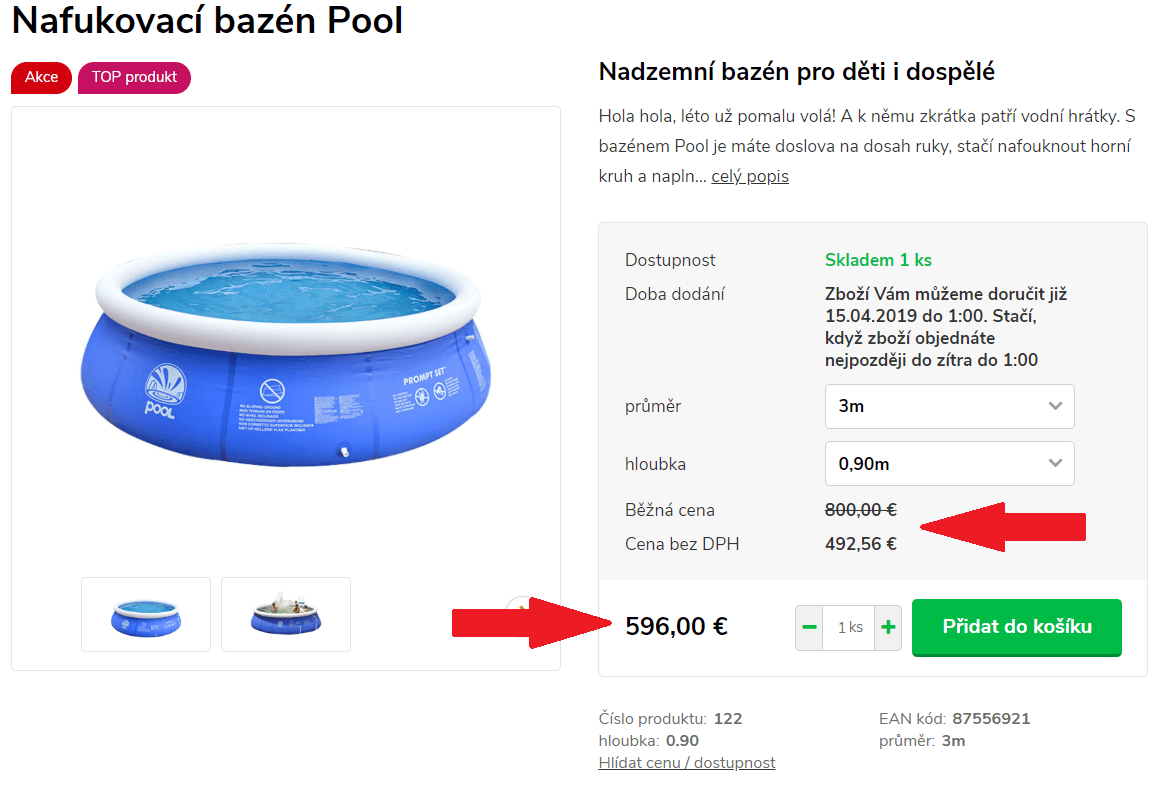
Task: Click the pink TOP produkt badge
Action: (134, 78)
